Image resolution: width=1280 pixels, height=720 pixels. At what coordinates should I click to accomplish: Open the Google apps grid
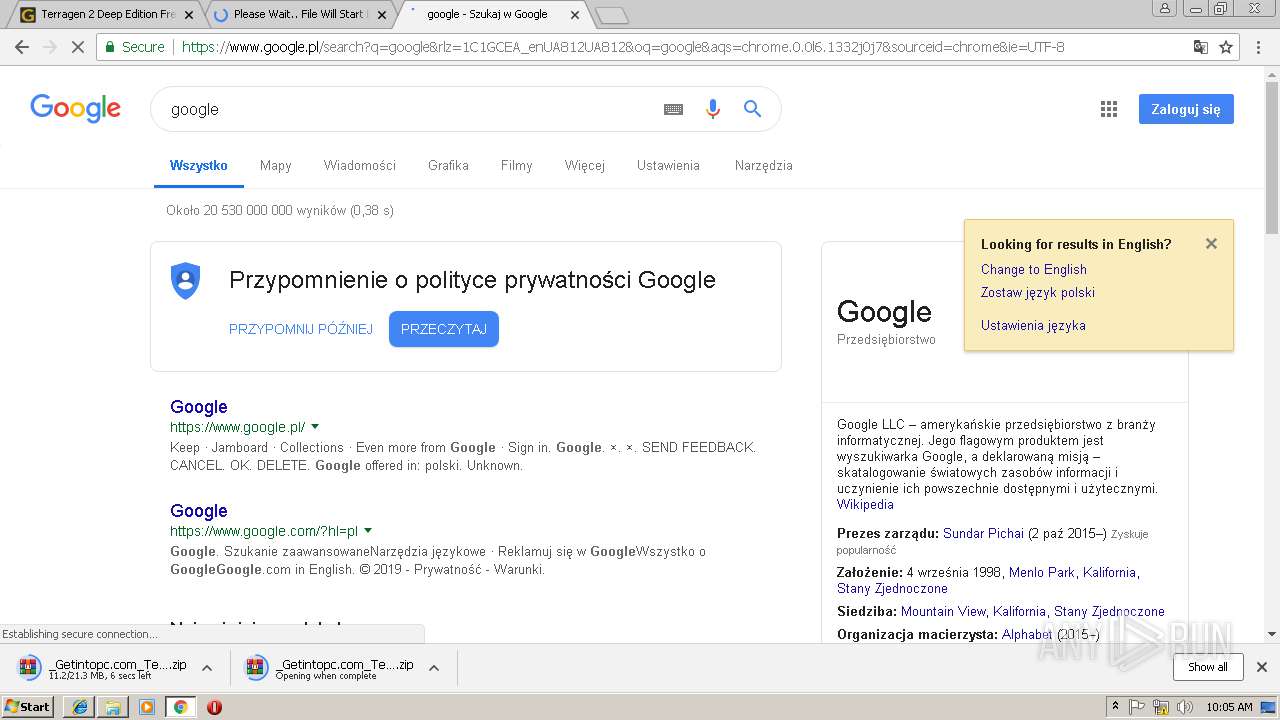pyautogui.click(x=1108, y=109)
